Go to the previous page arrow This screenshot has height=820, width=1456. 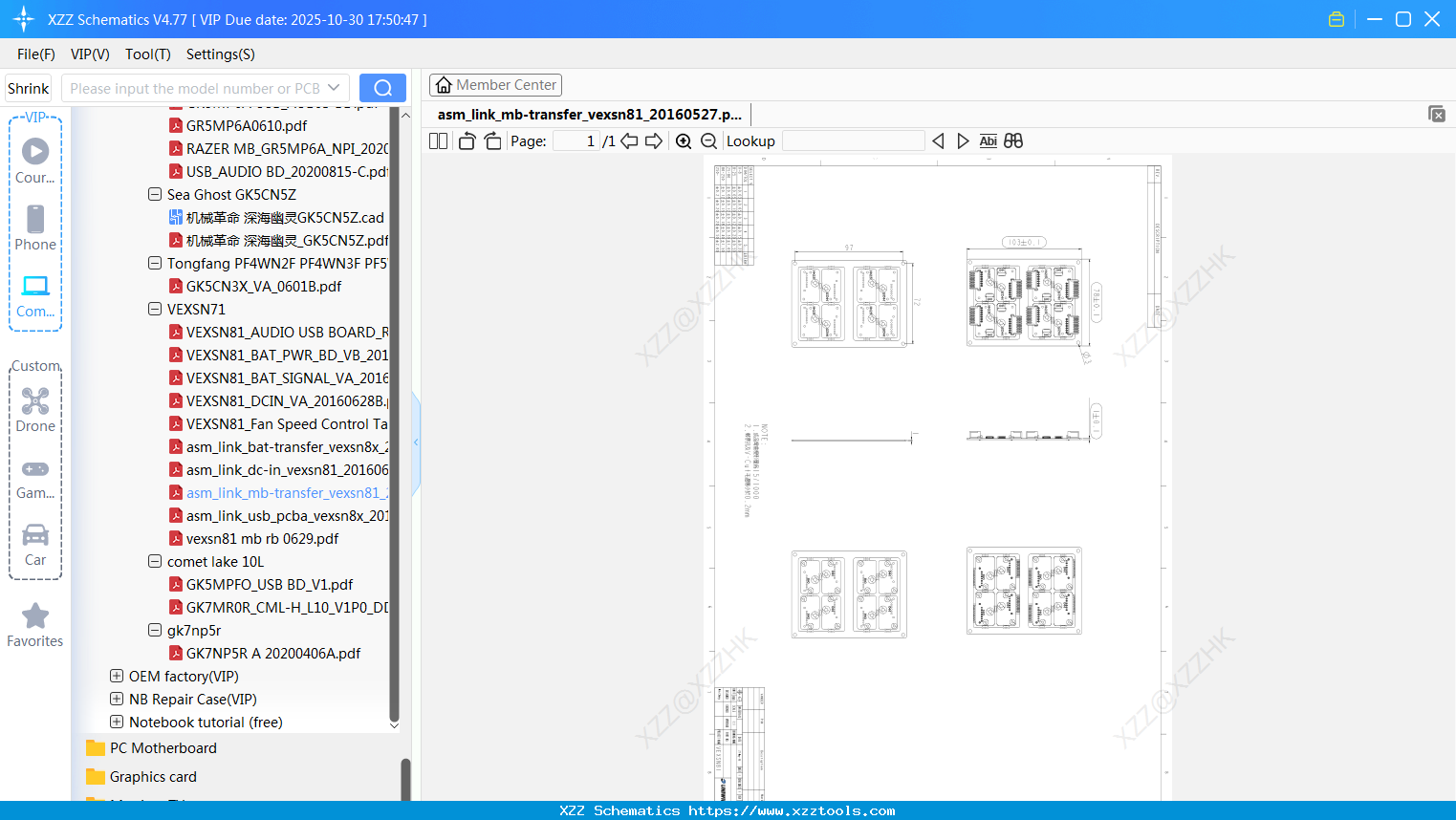pyautogui.click(x=629, y=141)
